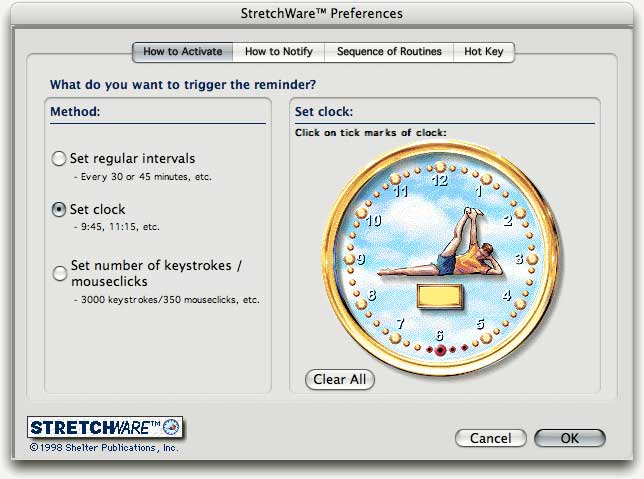Click the clock tick mark at 7
Viewport: 644px width, 479px height.
coord(395,338)
